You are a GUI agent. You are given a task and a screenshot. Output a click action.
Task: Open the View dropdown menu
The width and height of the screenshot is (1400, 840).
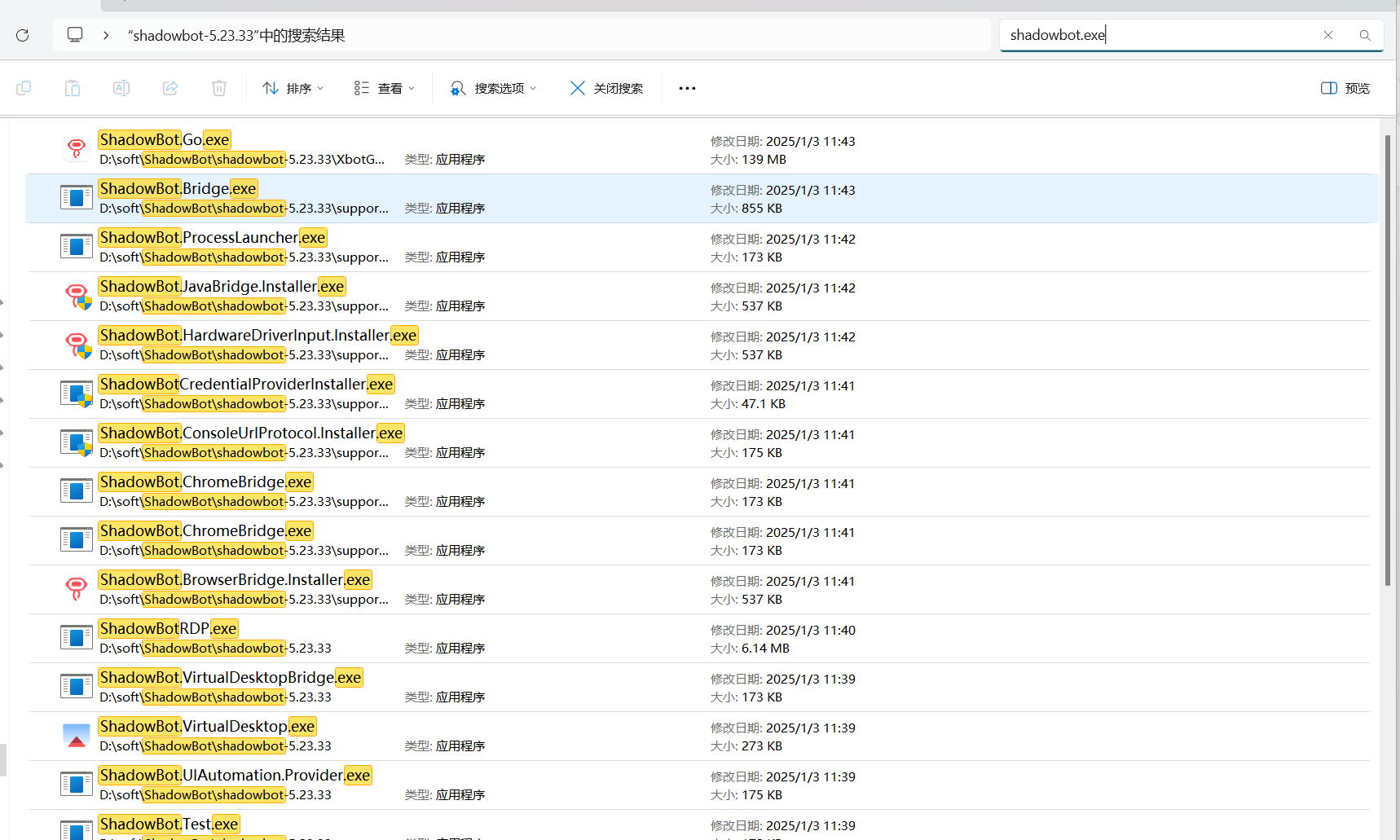(385, 88)
